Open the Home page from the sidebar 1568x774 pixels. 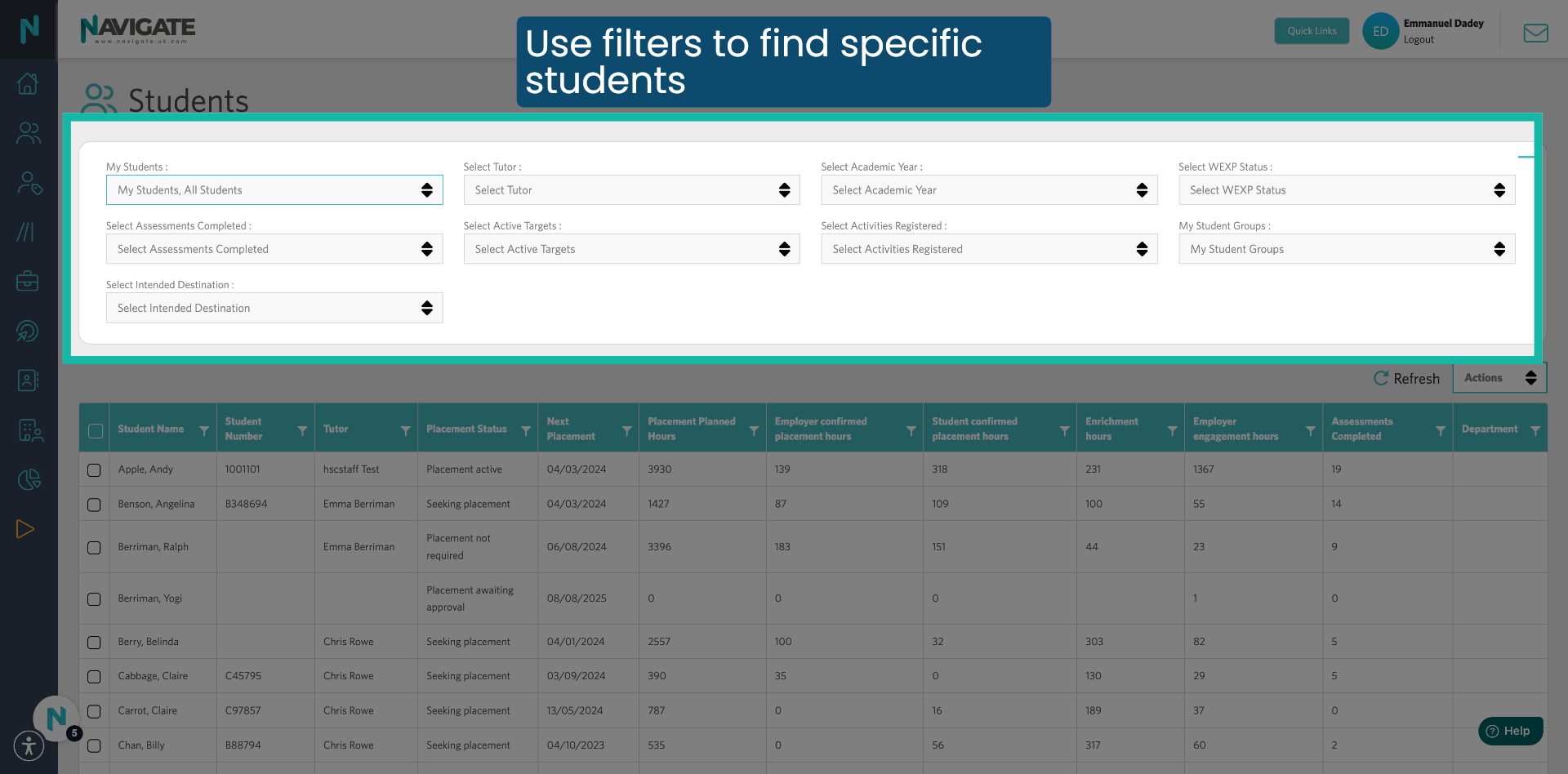[x=28, y=83]
